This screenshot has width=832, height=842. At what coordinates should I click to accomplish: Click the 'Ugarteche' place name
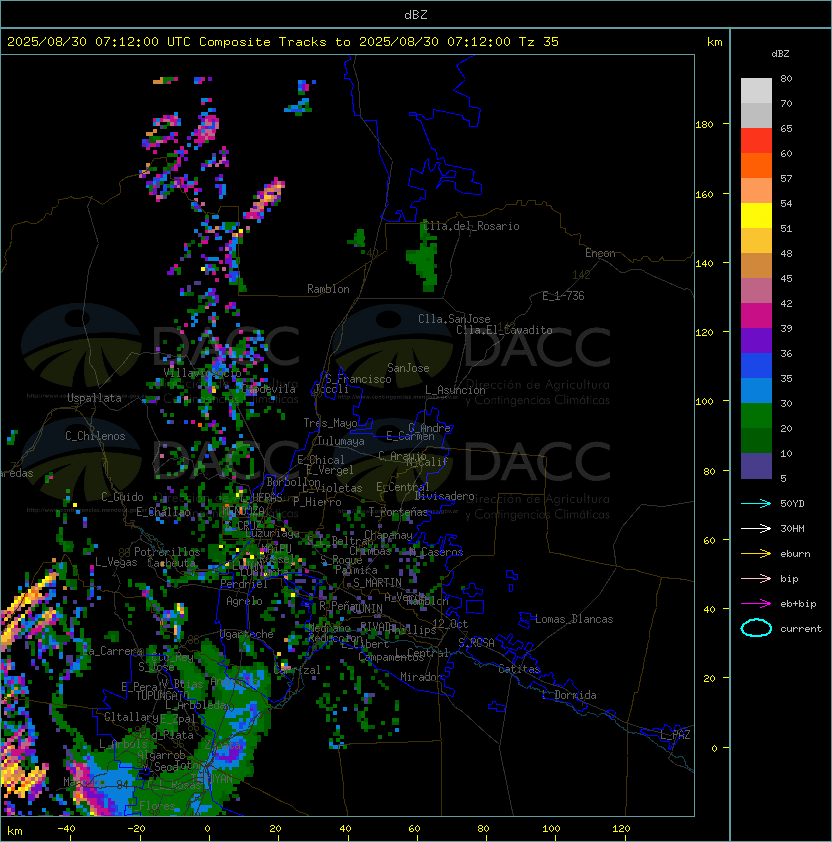coord(246,634)
